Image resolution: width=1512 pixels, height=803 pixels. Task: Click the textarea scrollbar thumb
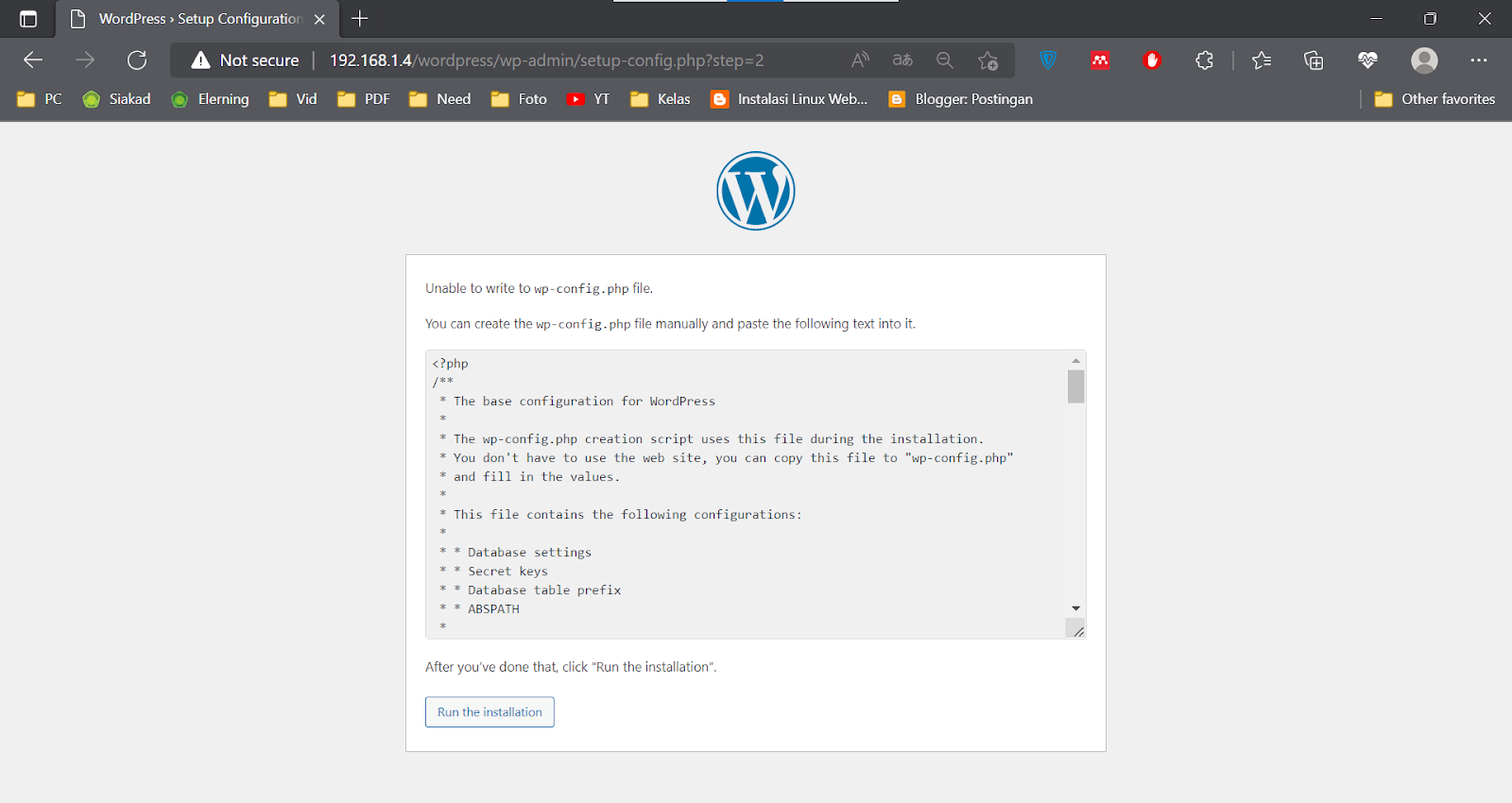1075,386
